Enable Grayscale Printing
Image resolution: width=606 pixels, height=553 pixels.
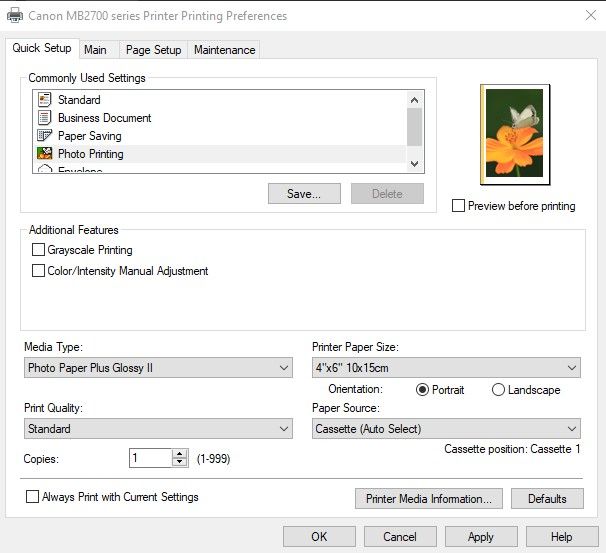tap(38, 250)
